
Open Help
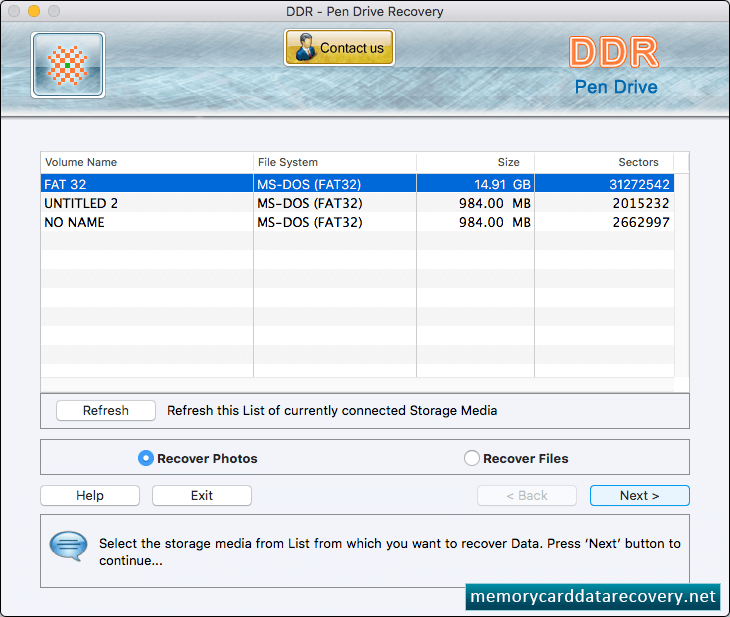point(90,495)
